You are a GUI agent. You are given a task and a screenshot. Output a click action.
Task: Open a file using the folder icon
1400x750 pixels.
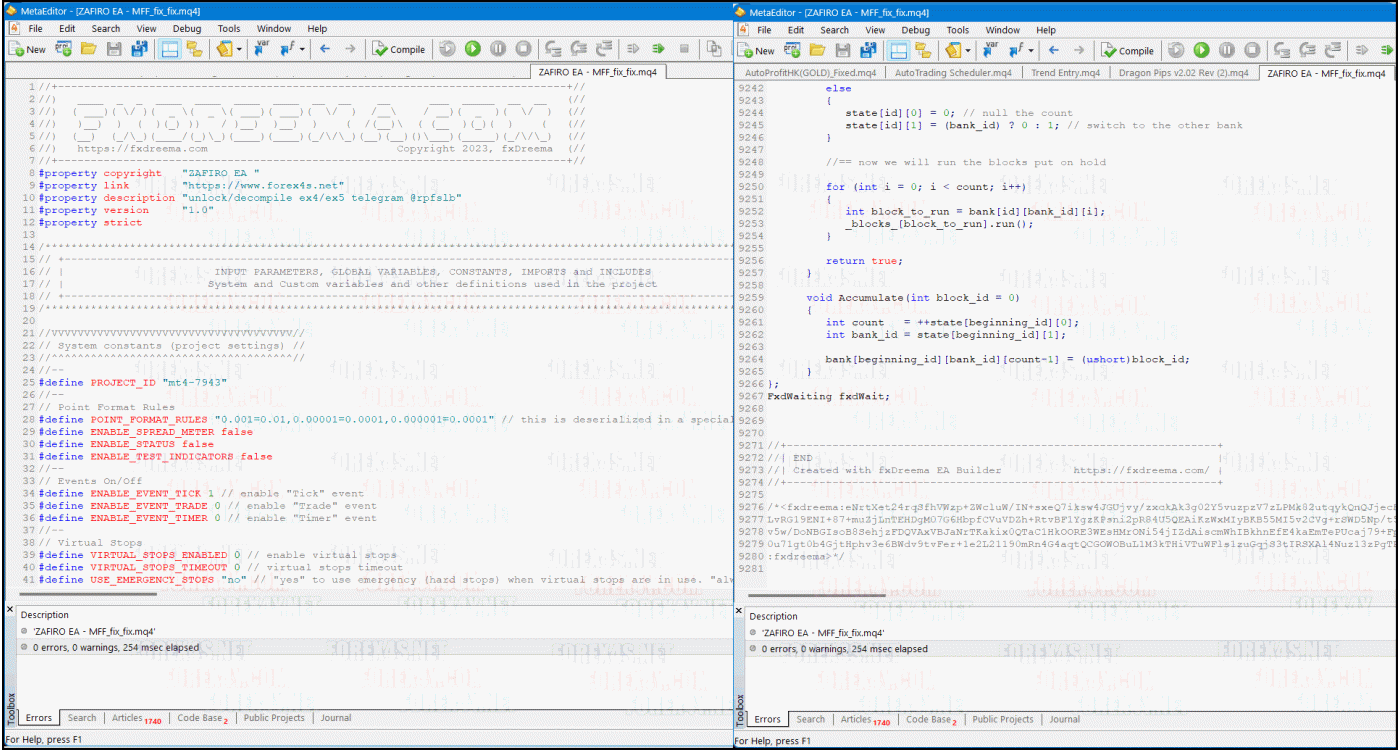coord(87,48)
